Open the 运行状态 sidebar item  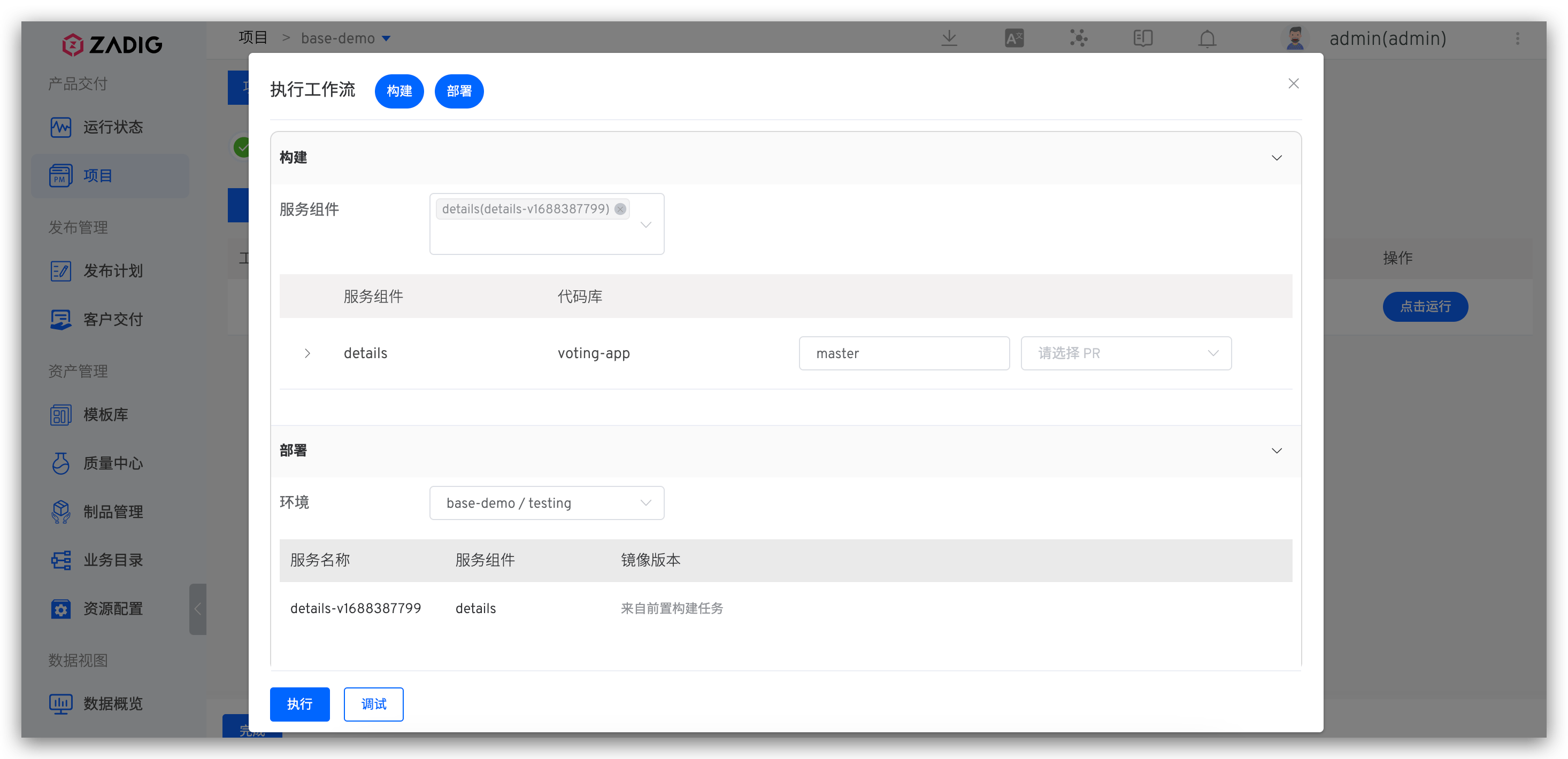pyautogui.click(x=113, y=127)
